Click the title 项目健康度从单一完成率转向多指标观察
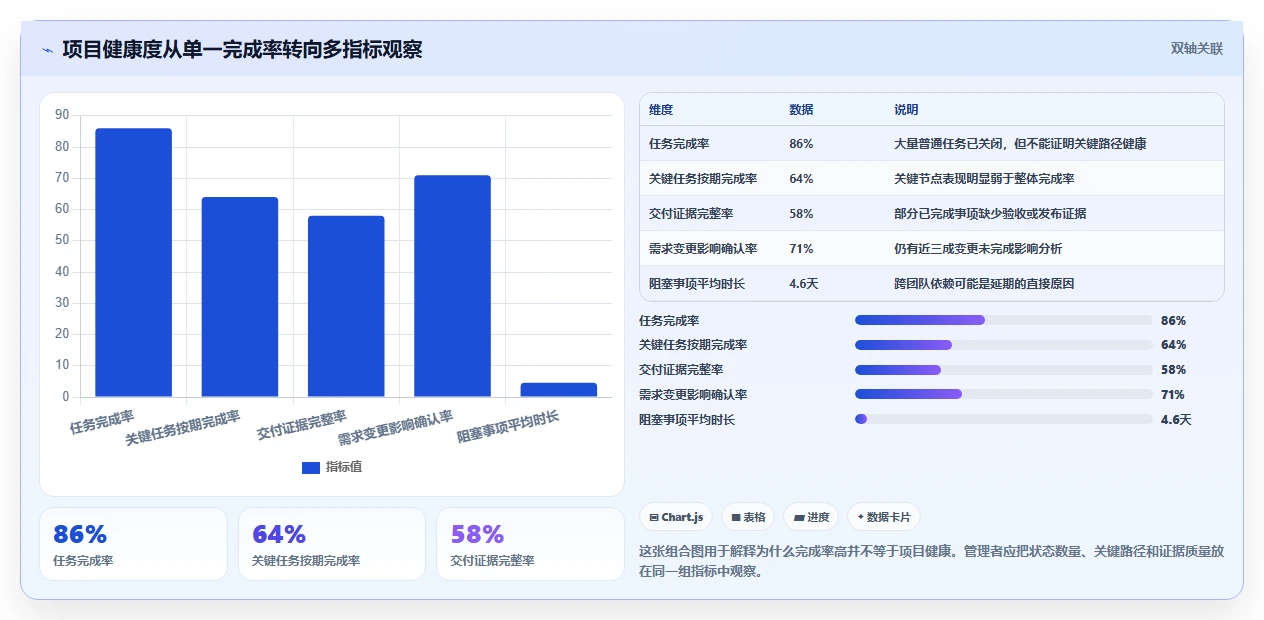Viewport: 1264px width, 620px height. tap(242, 49)
